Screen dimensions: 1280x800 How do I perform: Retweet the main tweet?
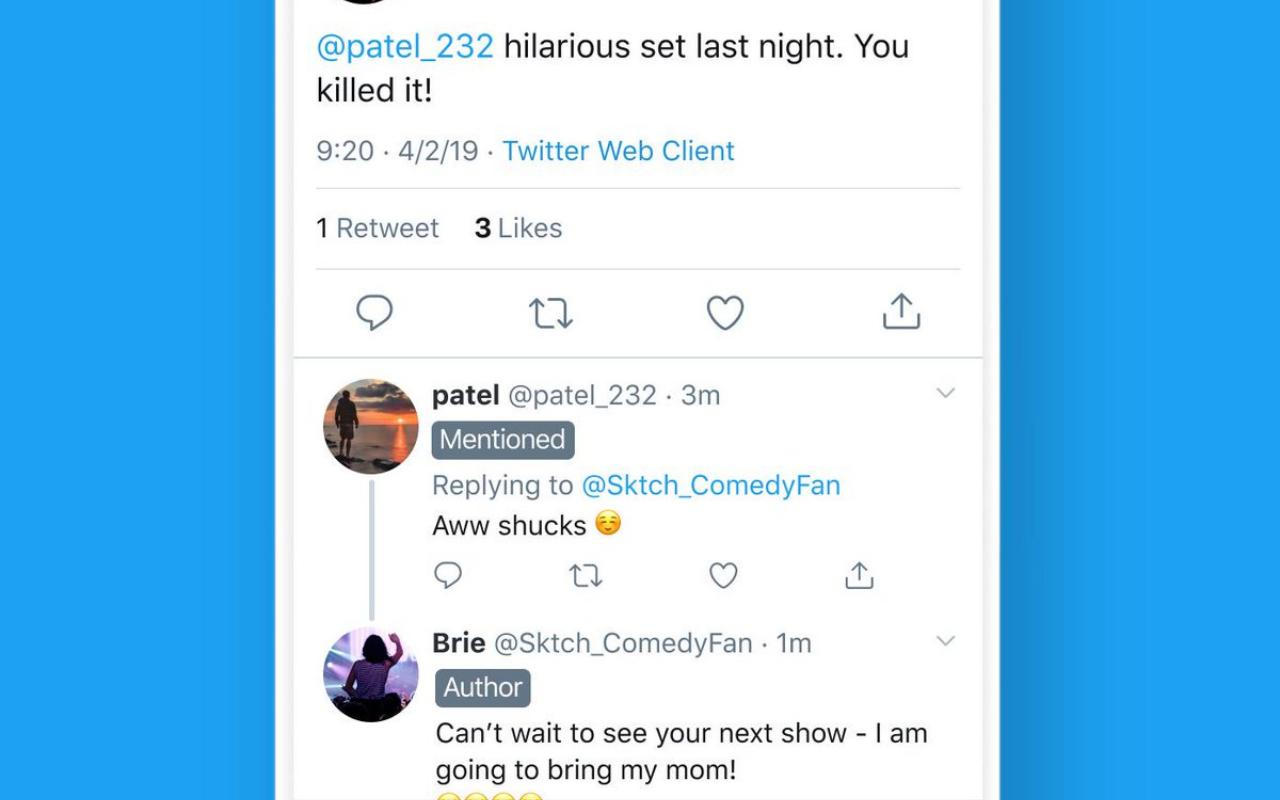tap(550, 313)
